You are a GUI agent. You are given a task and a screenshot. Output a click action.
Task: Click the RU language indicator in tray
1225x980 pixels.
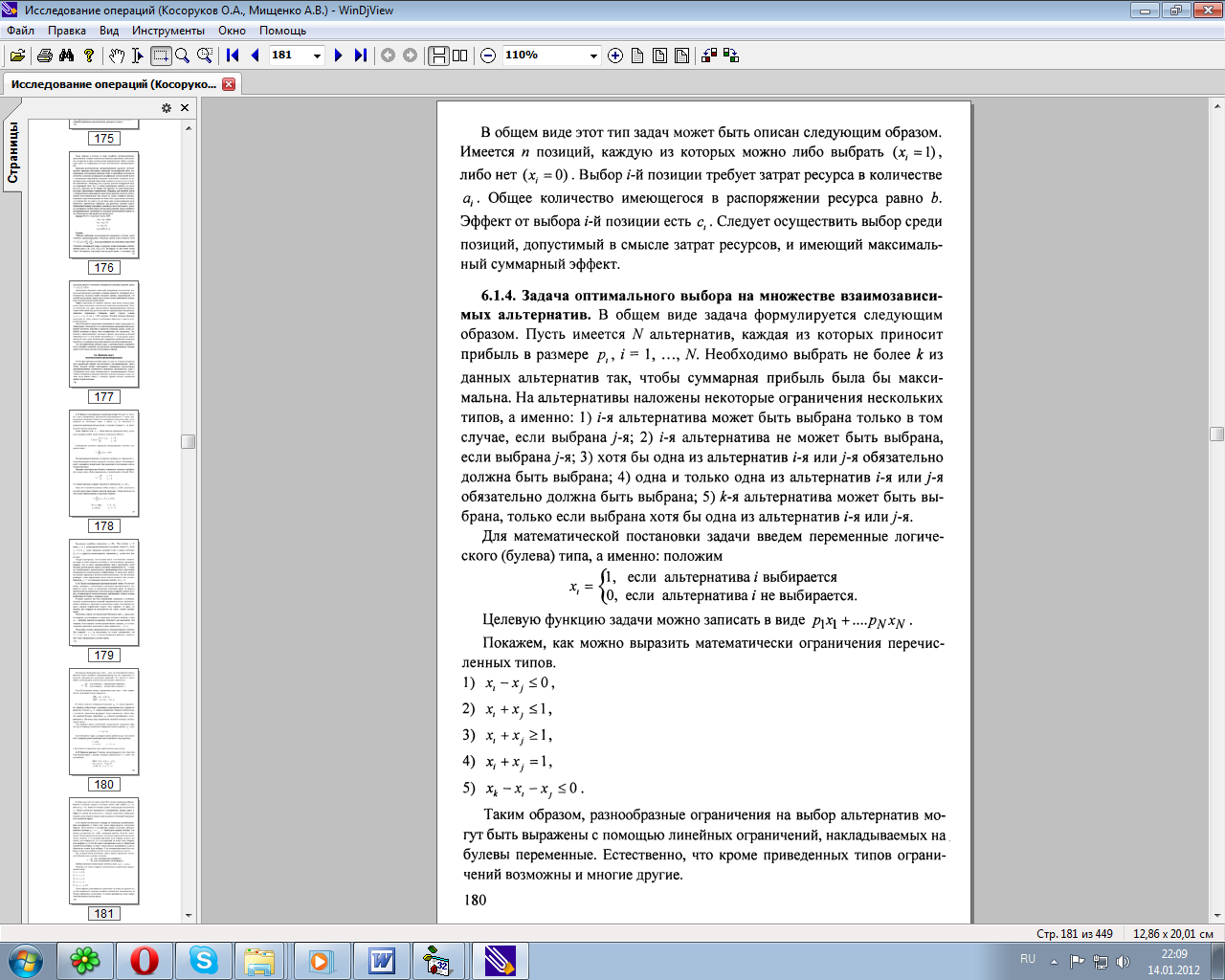[x=1028, y=959]
